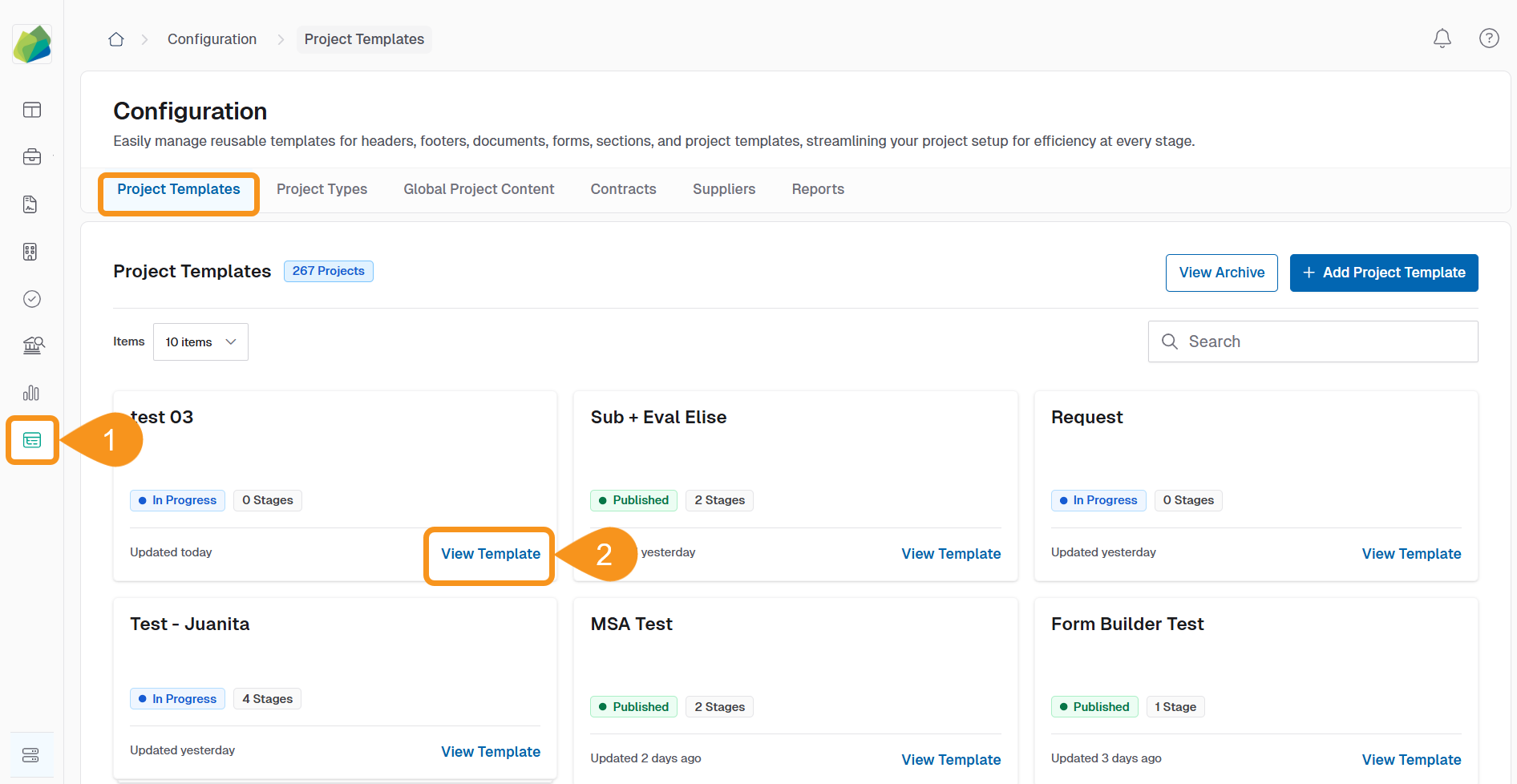Viewport: 1517px width, 784px height.
Task: Click the building/organization sidebar icon
Action: coord(31,252)
